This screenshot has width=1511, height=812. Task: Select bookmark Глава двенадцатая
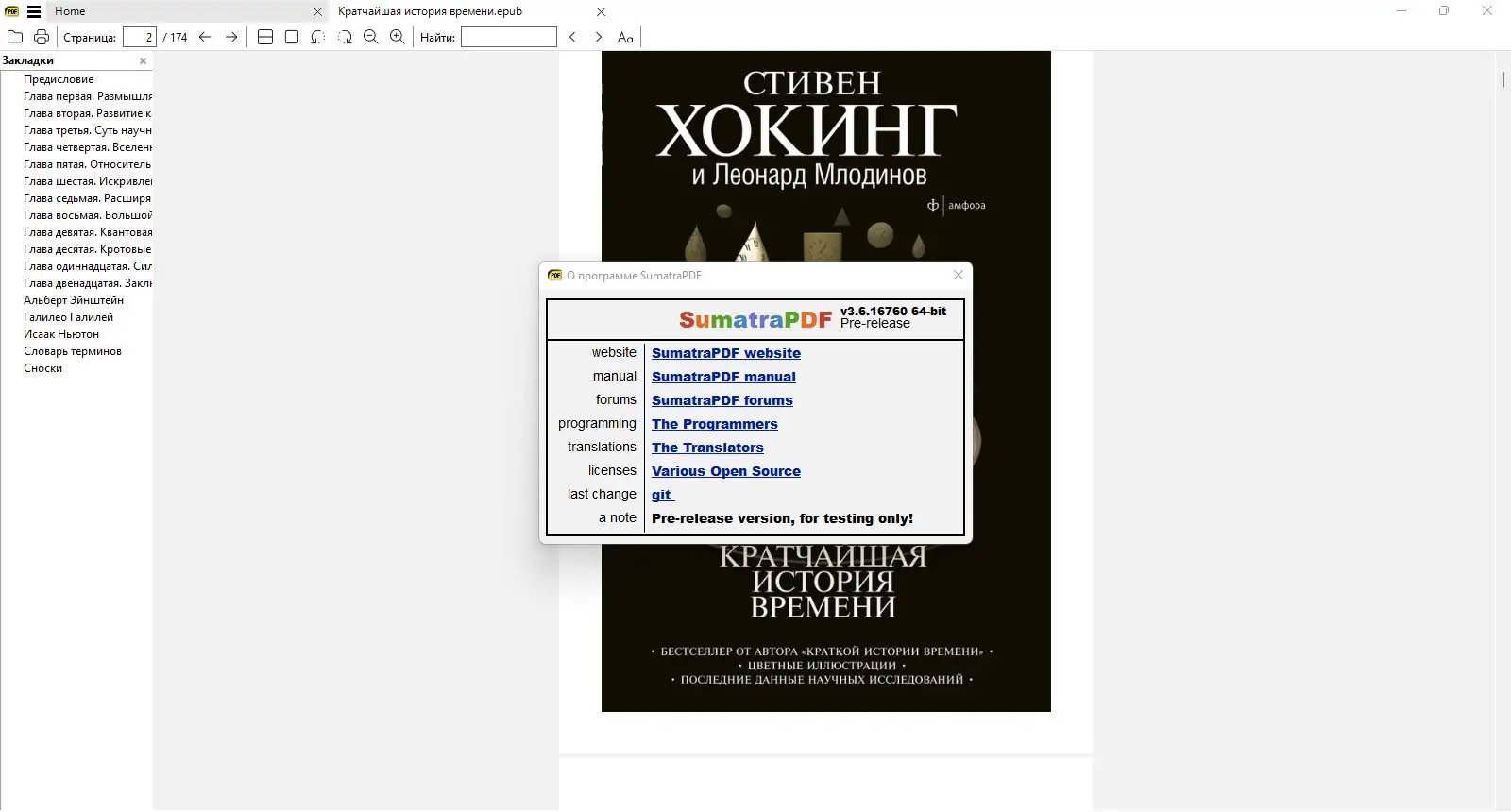(88, 283)
